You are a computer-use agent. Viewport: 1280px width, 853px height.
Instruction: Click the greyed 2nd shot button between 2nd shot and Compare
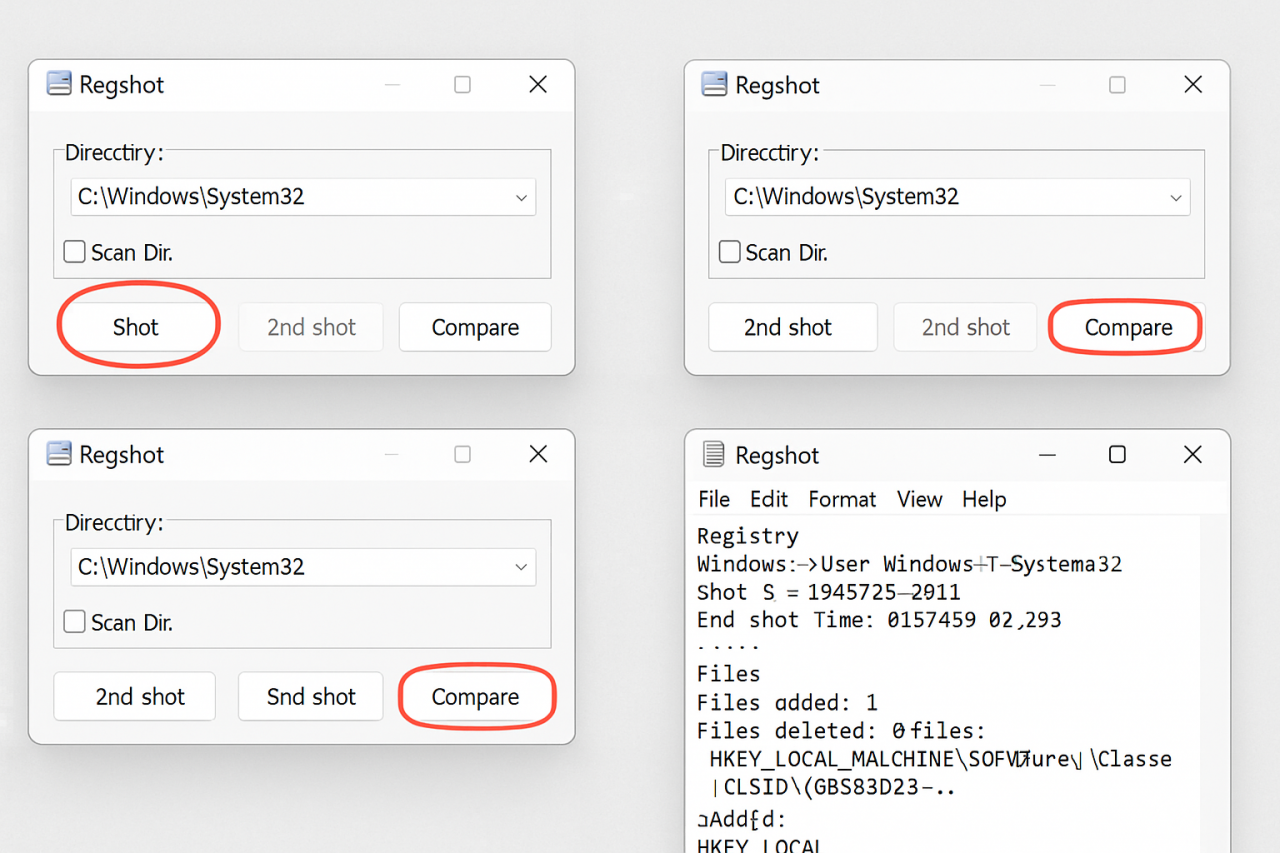[x=966, y=327]
